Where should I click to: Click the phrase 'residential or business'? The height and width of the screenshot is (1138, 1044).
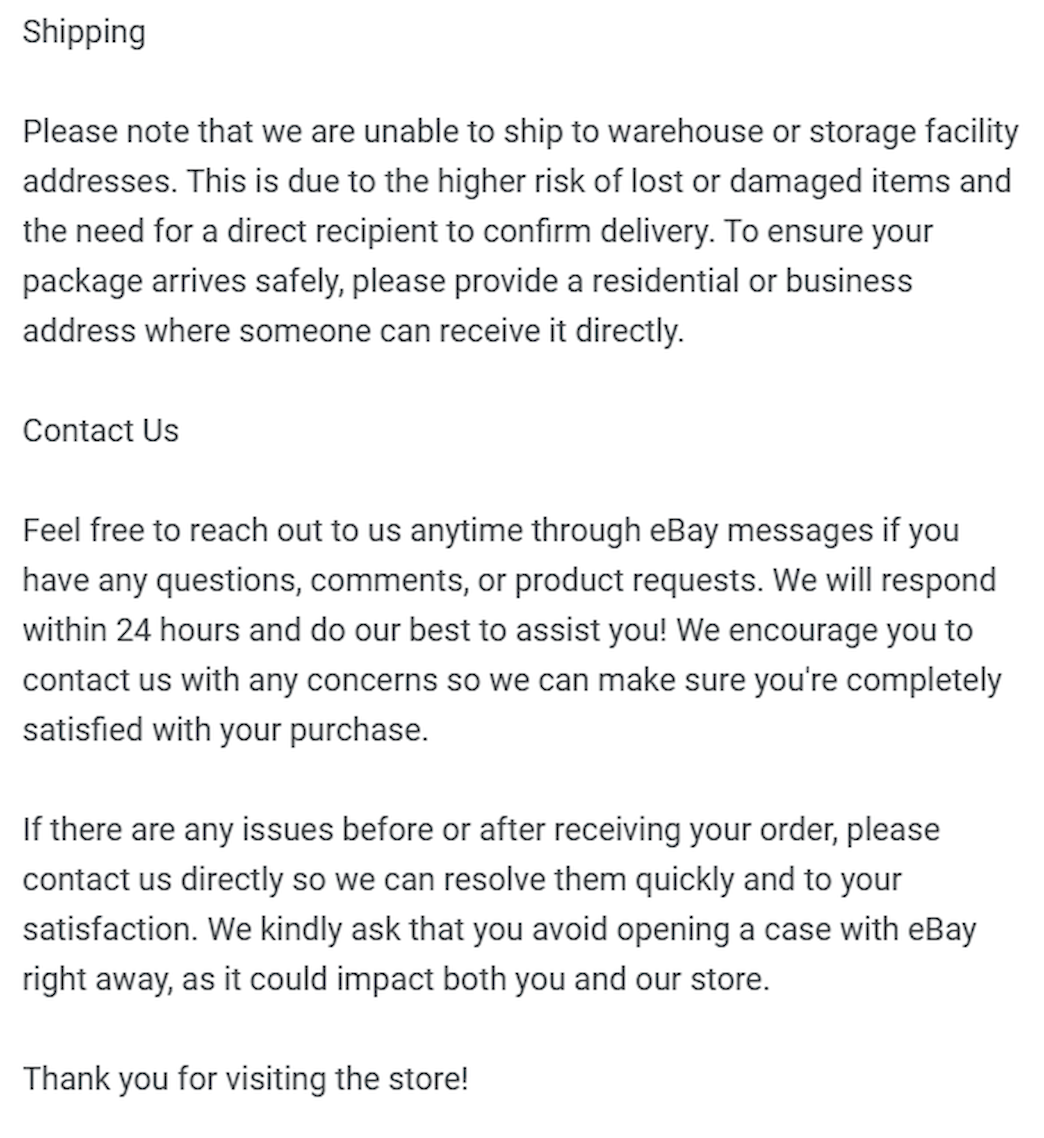coord(751,281)
